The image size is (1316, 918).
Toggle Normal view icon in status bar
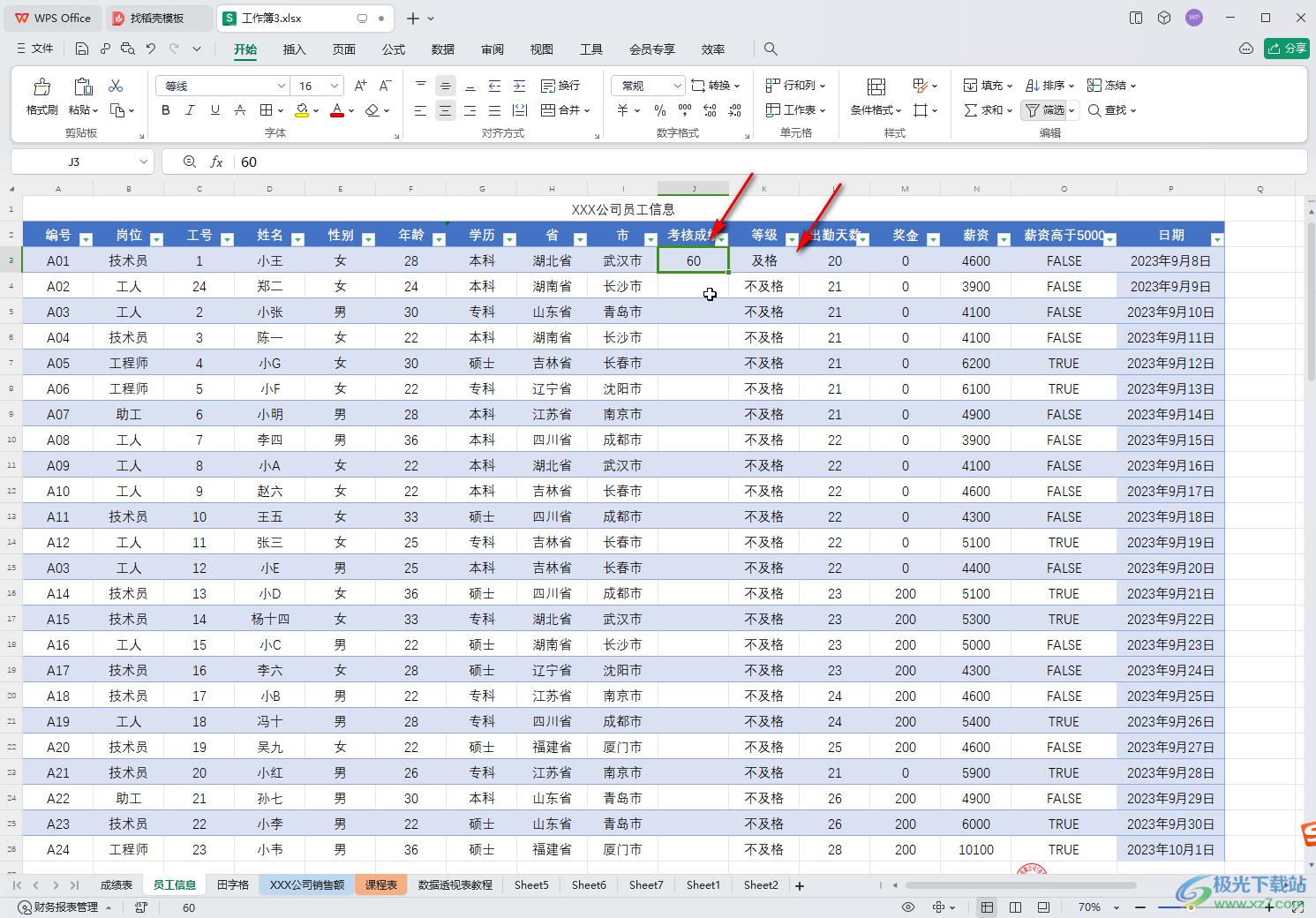(x=987, y=907)
